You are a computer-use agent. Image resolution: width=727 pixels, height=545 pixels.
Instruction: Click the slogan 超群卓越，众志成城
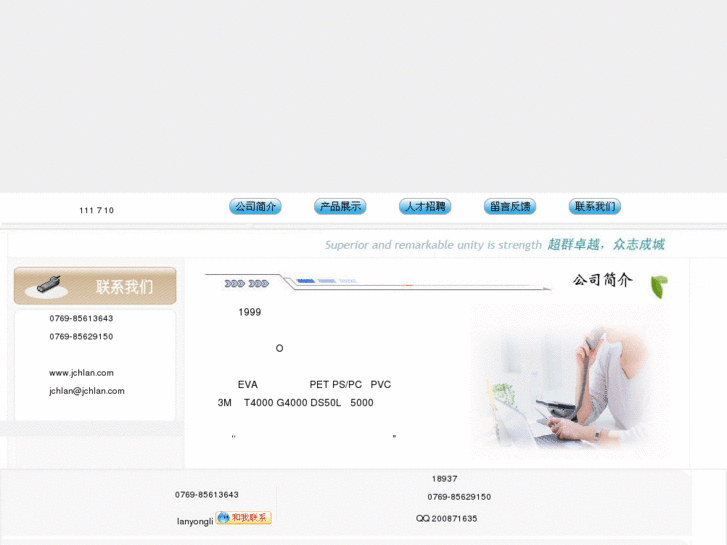(x=606, y=244)
